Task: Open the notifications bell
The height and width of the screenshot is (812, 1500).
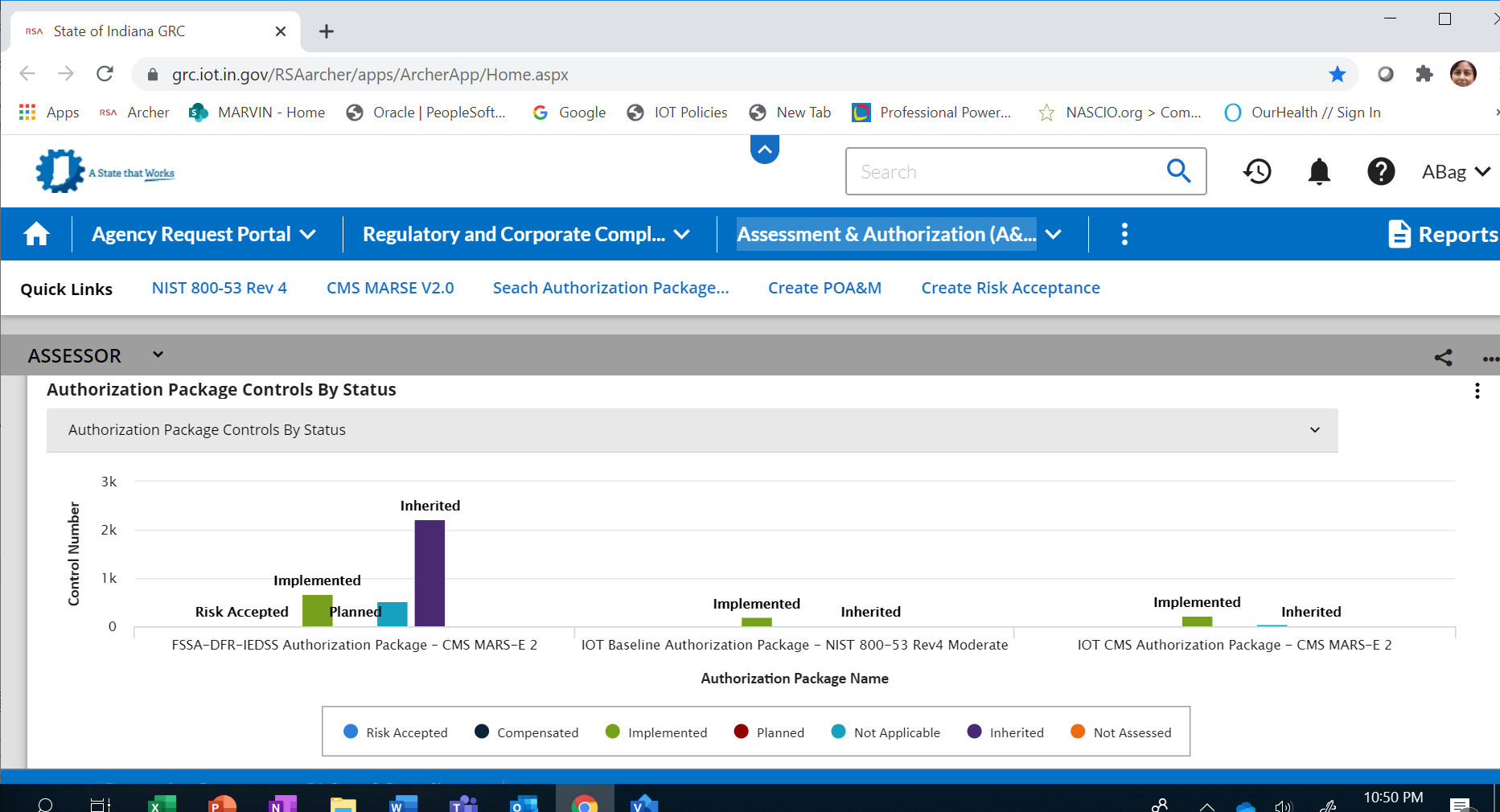Action: [1319, 171]
